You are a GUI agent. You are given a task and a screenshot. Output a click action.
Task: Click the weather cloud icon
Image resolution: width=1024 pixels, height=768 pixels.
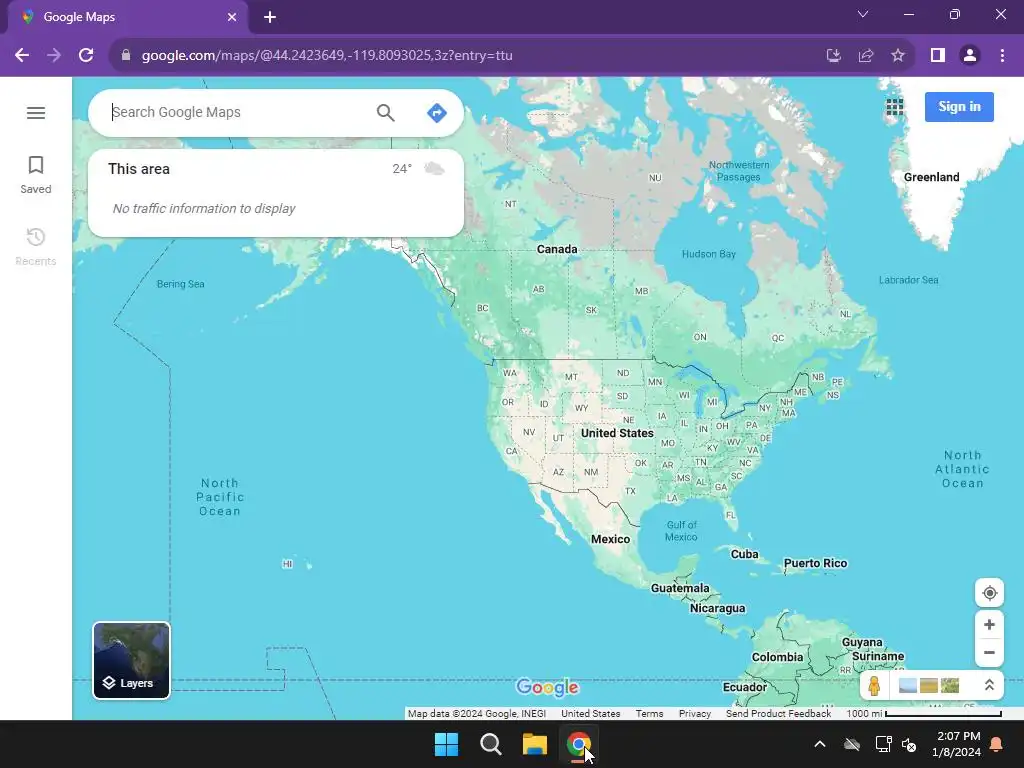434,169
